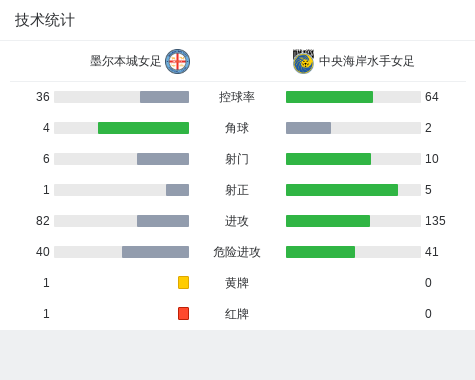
Task: Click the grey dangerous attacks bar showing 40
Action: click(x=155, y=252)
